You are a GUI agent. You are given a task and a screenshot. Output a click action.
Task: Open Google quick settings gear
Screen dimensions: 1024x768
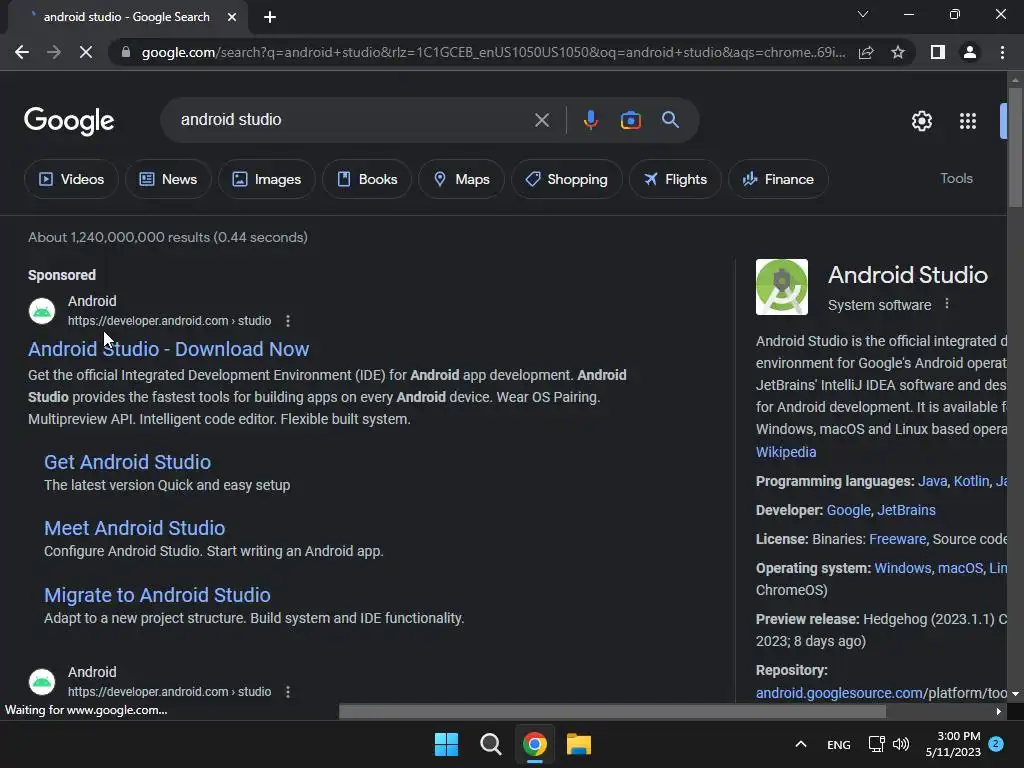(x=921, y=121)
